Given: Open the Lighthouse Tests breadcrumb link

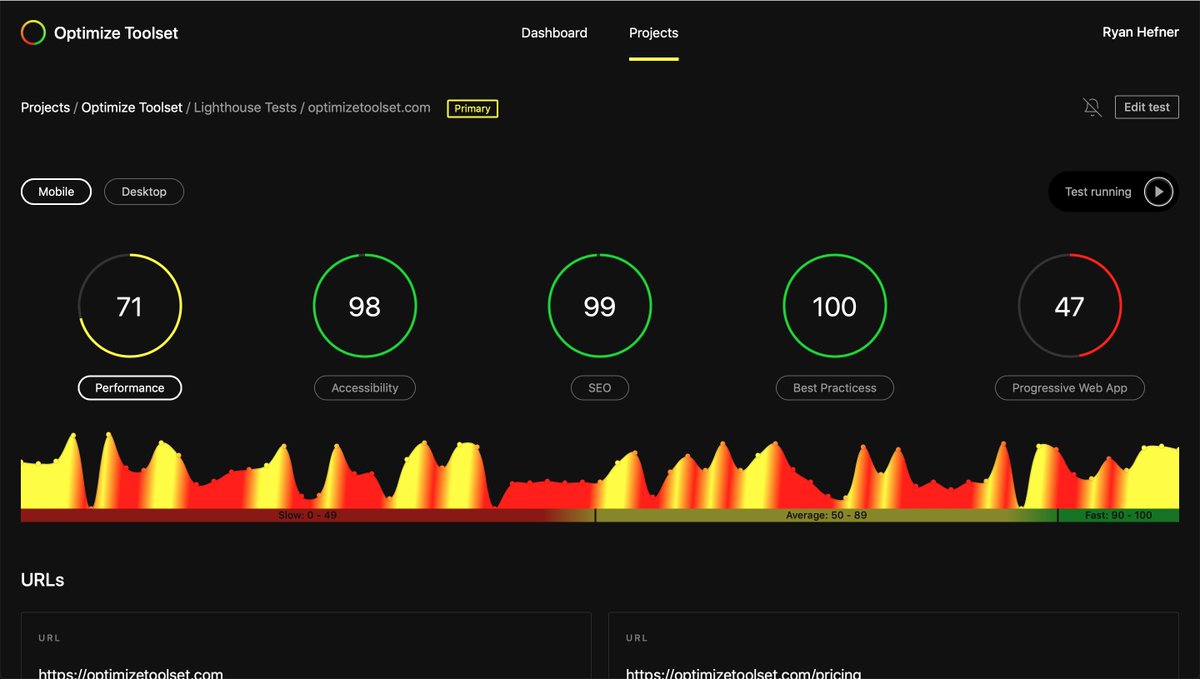Looking at the screenshot, I should point(245,107).
